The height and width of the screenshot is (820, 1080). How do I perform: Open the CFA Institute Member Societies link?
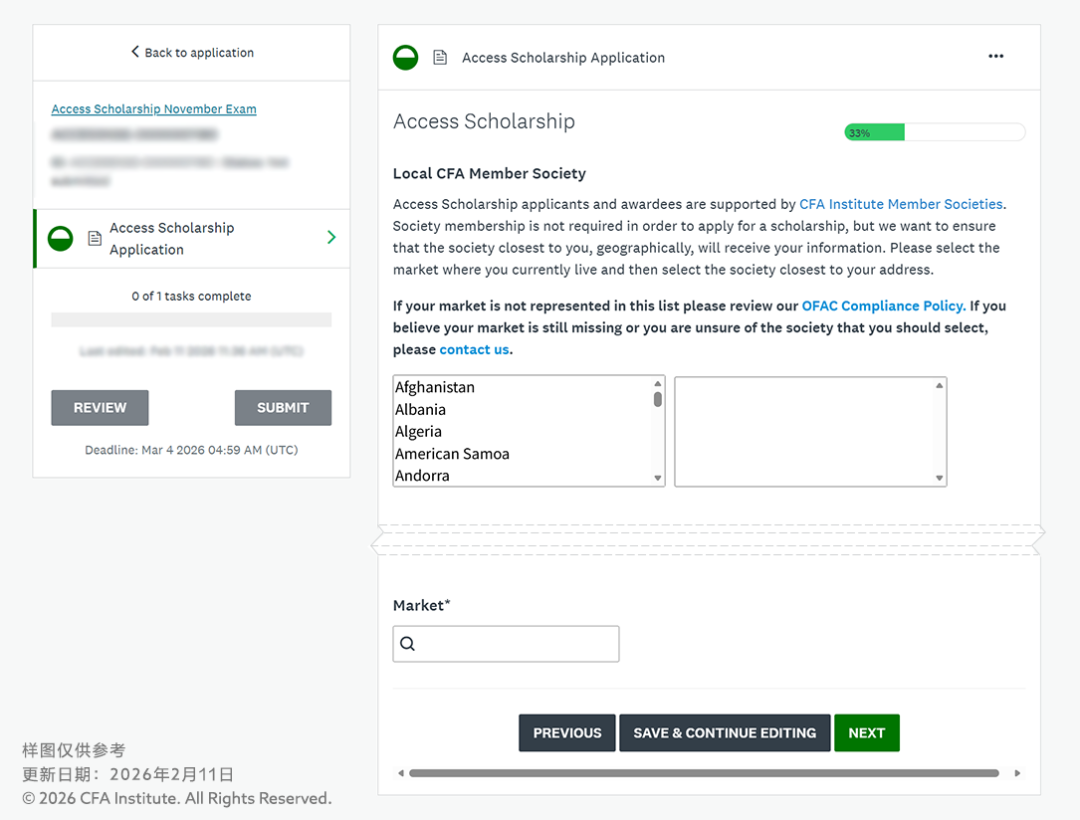[x=900, y=204]
